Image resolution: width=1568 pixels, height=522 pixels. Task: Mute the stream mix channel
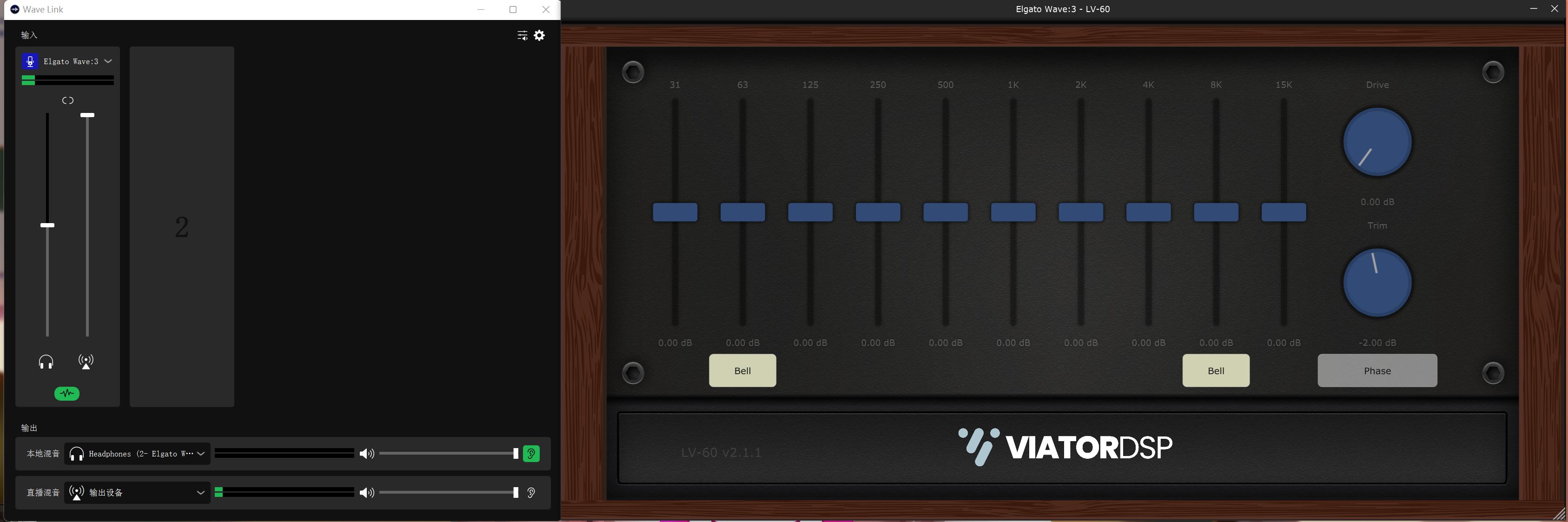(x=86, y=362)
